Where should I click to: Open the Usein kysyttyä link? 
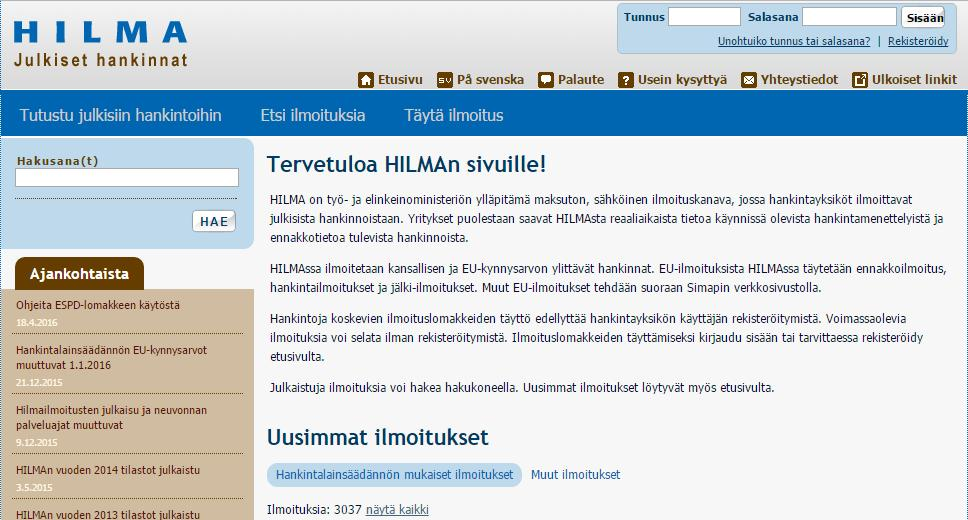pyautogui.click(x=682, y=80)
